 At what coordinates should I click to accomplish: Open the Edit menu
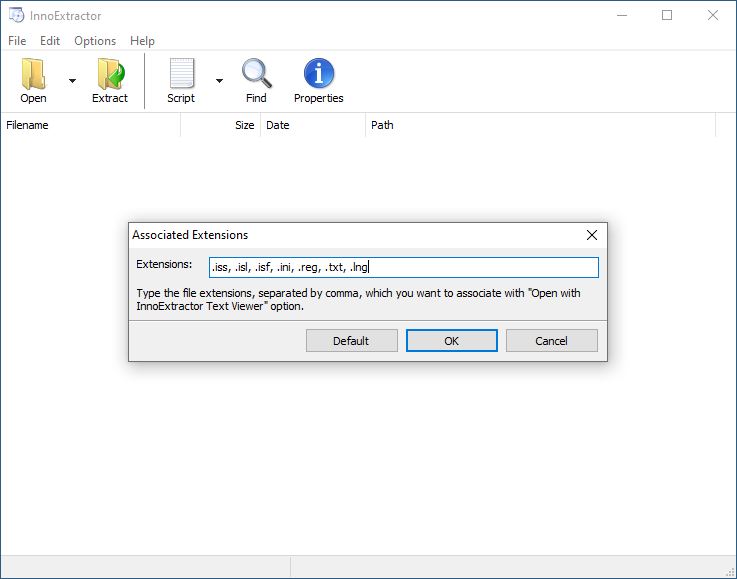click(50, 41)
